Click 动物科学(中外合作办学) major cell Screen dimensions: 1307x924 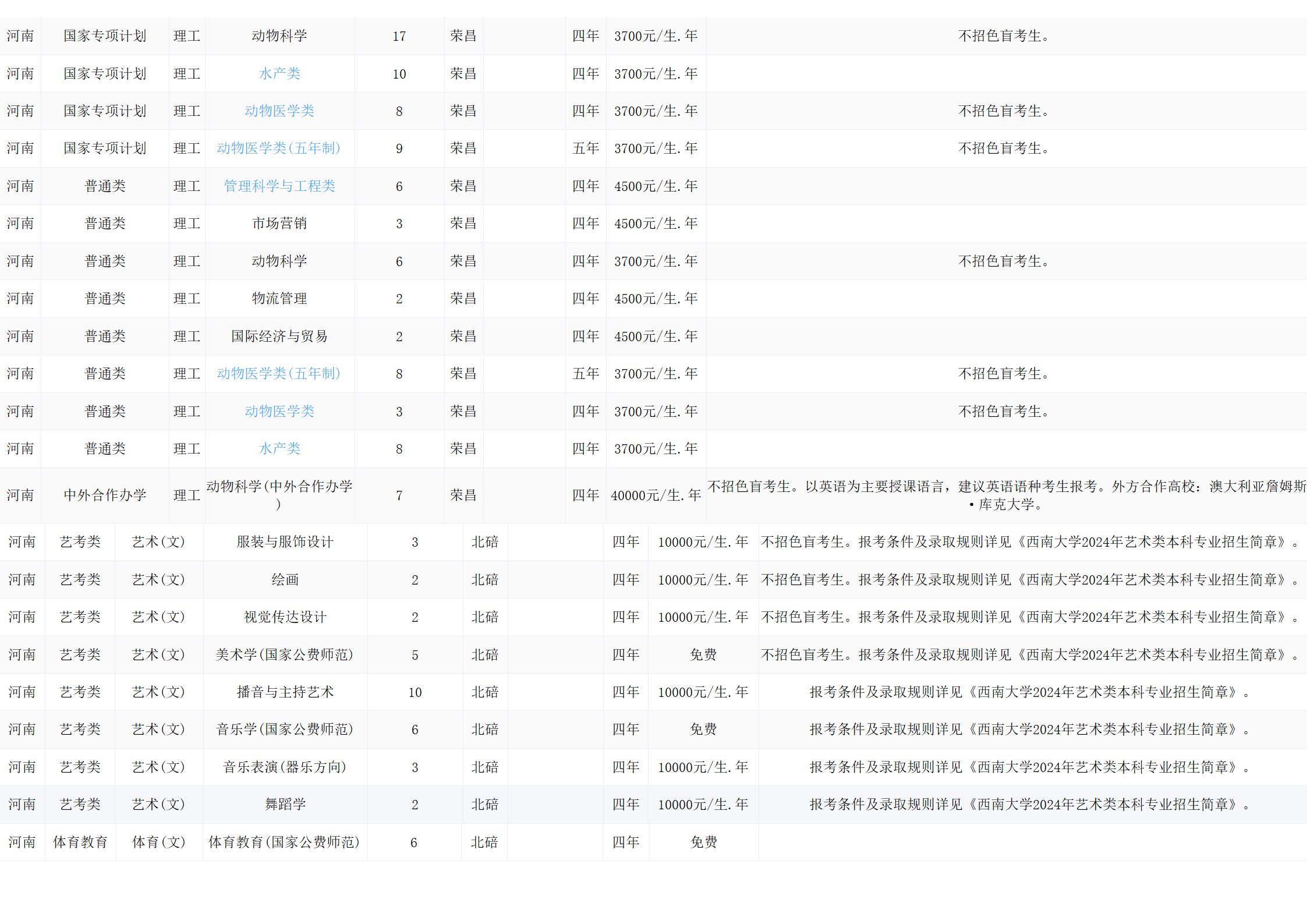tap(279, 495)
